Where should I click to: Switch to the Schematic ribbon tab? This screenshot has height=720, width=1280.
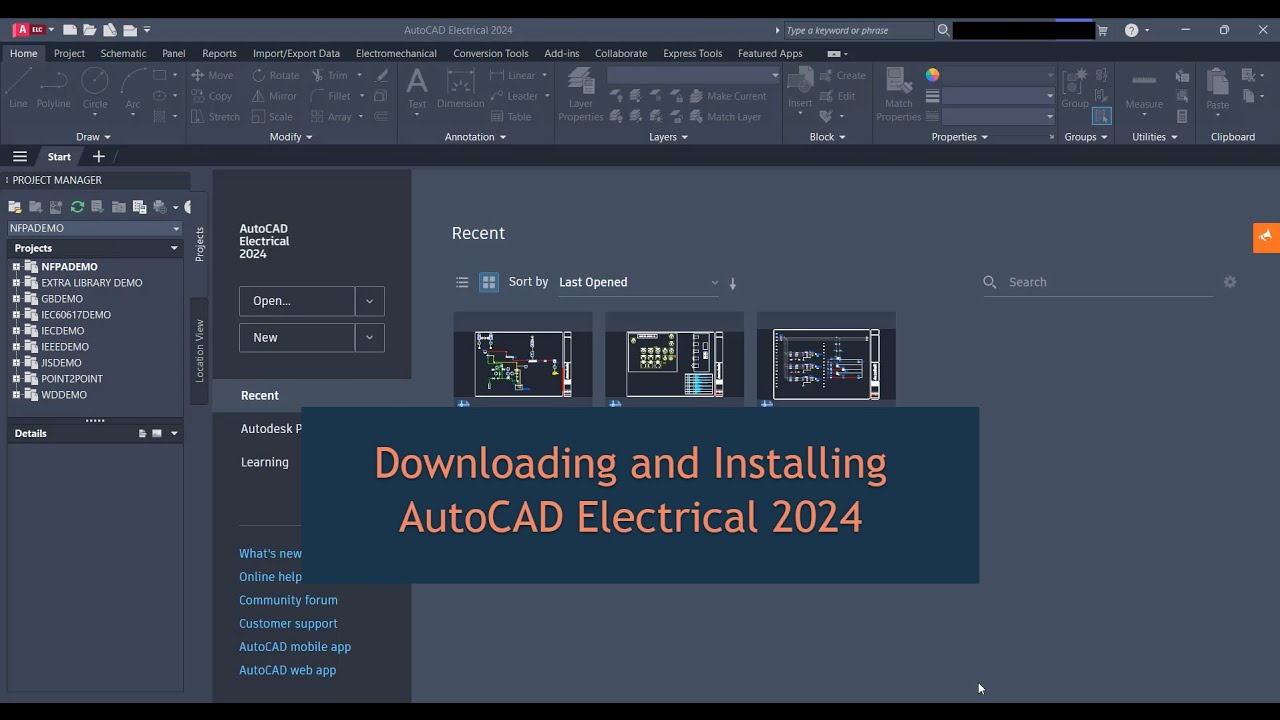[x=123, y=53]
